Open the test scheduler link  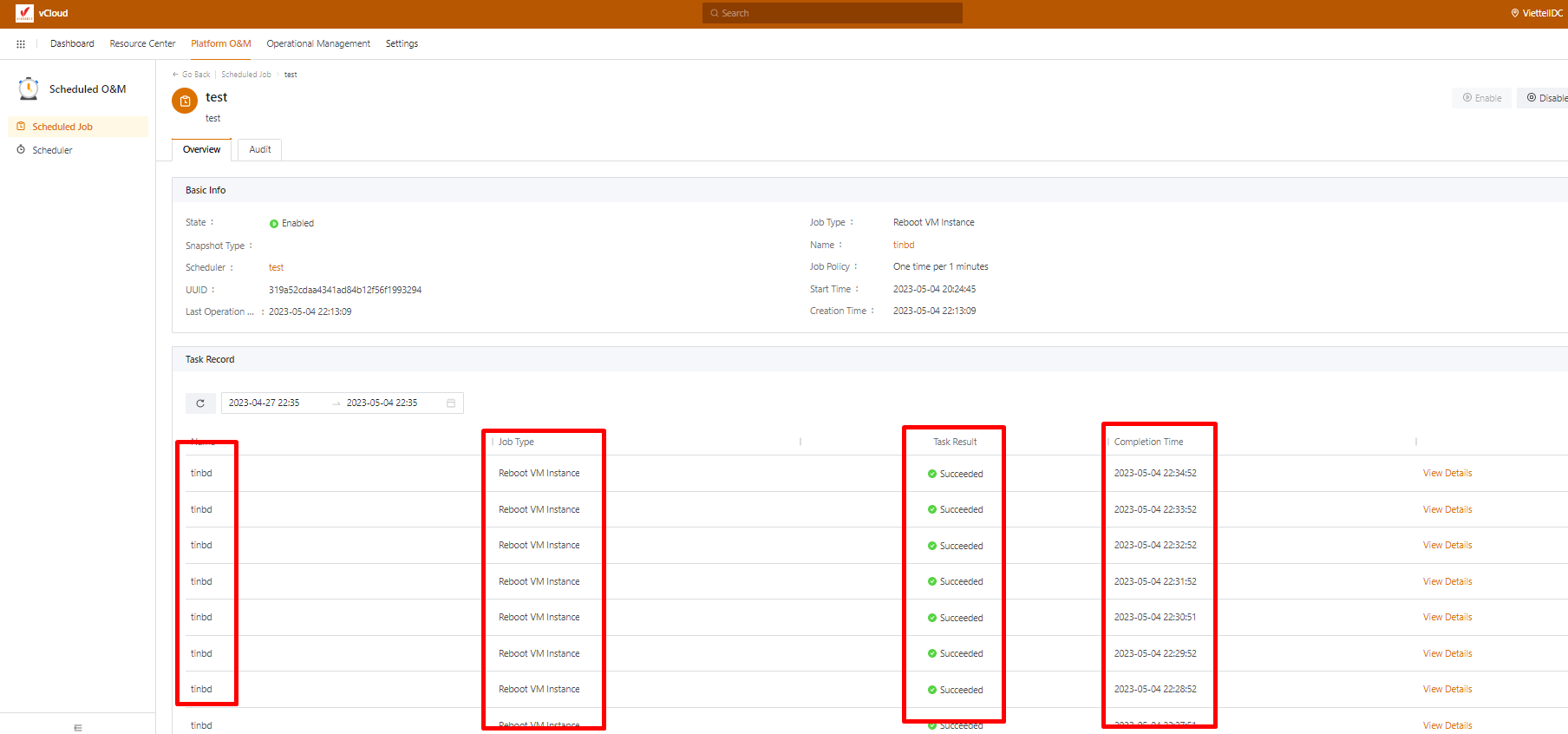[276, 267]
